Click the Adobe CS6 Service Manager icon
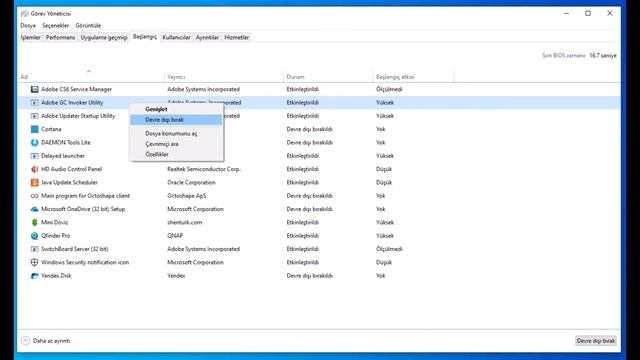Image resolution: width=640 pixels, height=360 pixels. 34,89
